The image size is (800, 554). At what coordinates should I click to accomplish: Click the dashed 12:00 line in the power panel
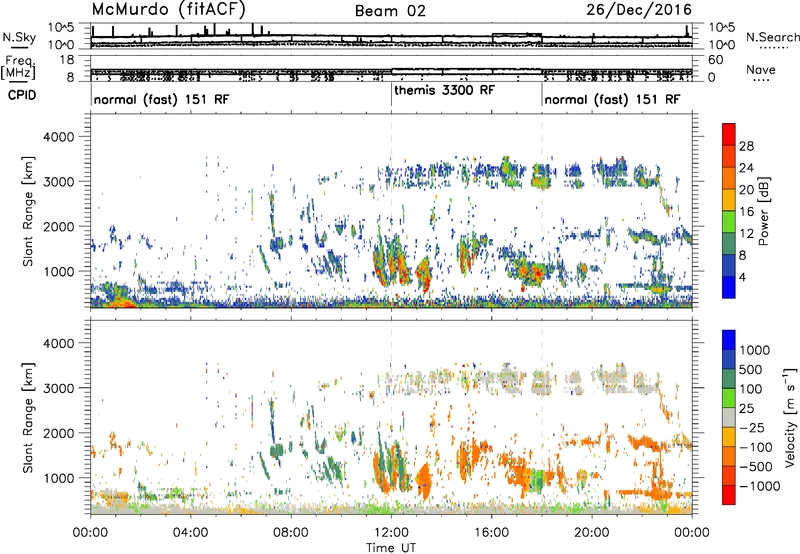click(391, 211)
